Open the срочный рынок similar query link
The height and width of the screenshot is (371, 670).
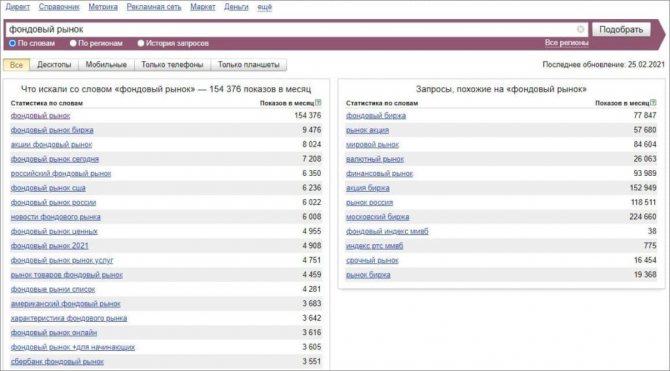372,260
